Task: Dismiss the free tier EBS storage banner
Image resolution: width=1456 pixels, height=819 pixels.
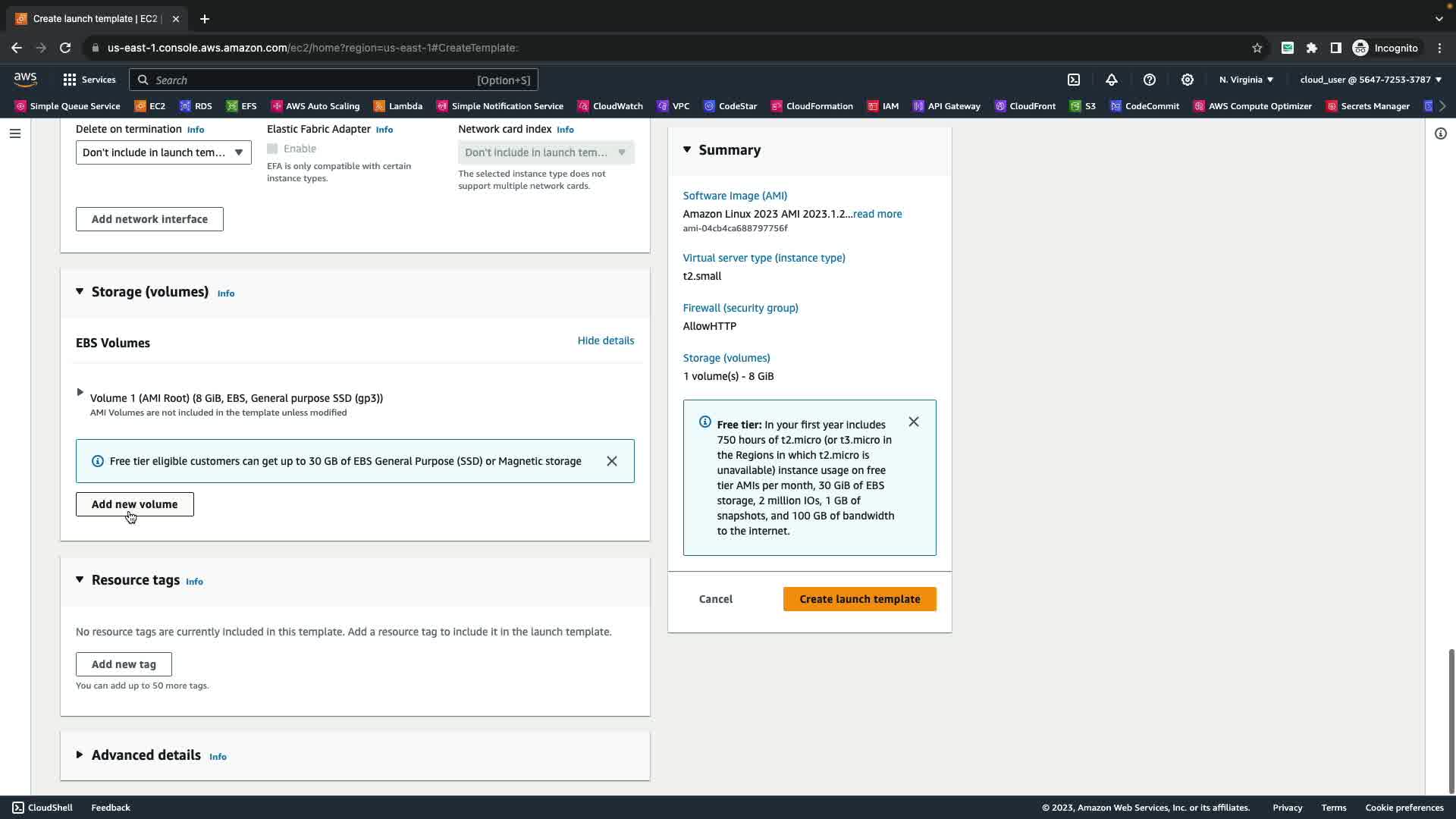Action: pyautogui.click(x=612, y=461)
